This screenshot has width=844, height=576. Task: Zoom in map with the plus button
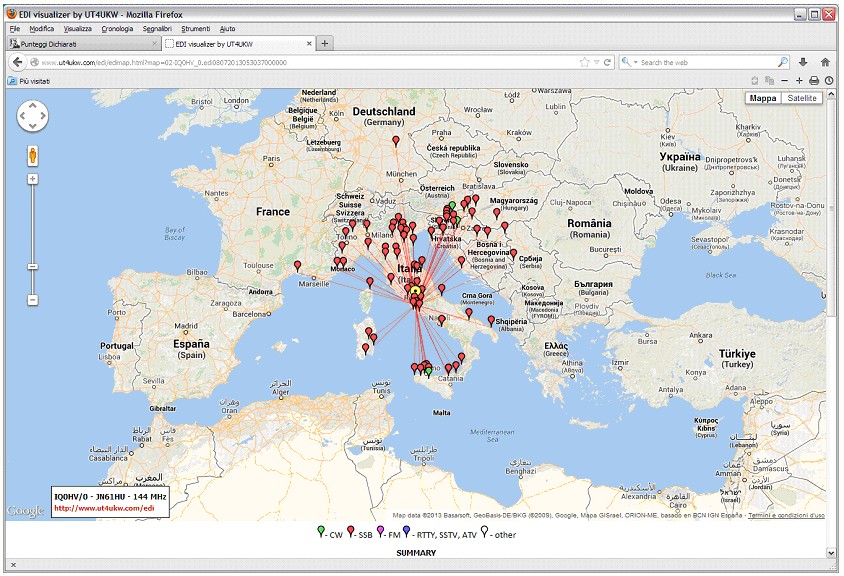(x=33, y=179)
